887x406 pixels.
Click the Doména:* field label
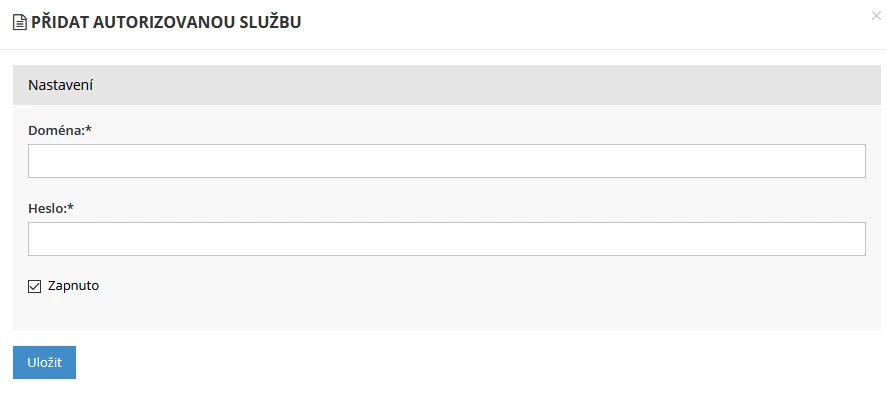click(60, 131)
